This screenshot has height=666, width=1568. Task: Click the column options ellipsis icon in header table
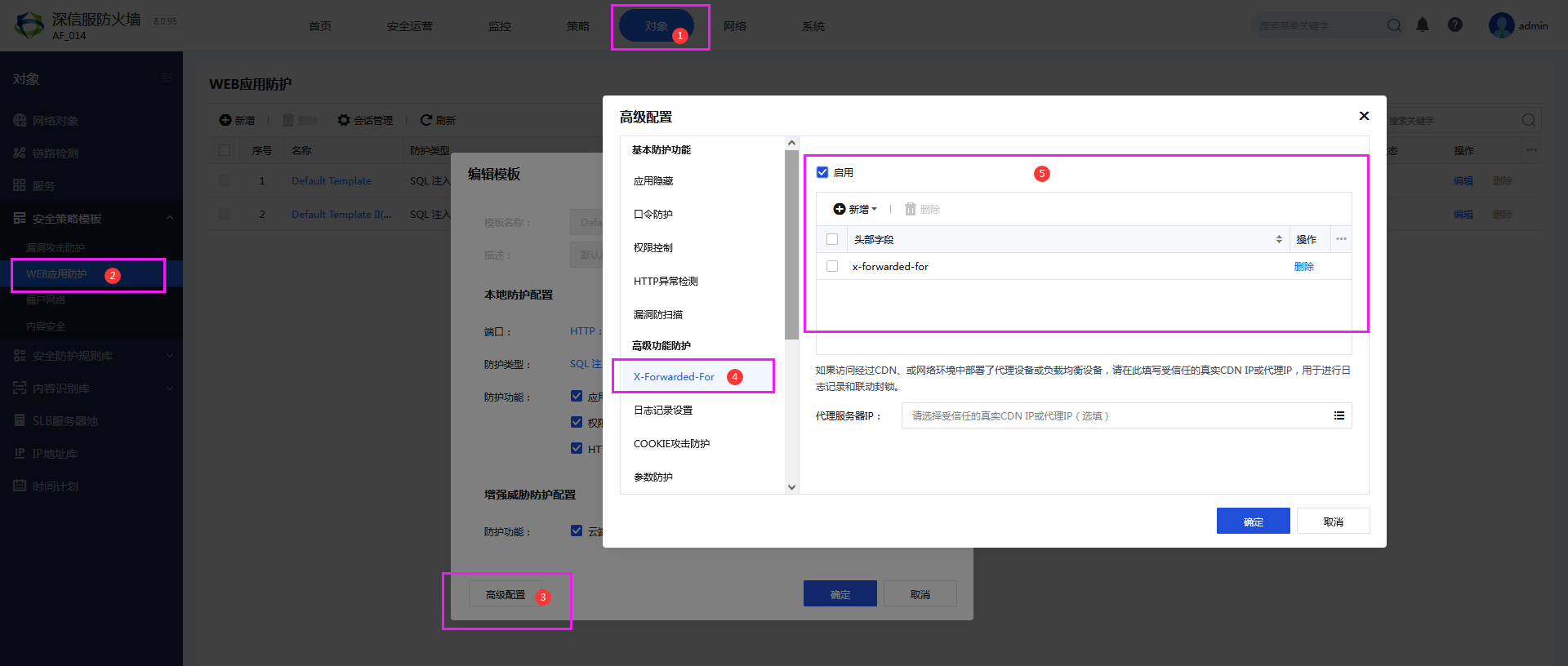1341,239
